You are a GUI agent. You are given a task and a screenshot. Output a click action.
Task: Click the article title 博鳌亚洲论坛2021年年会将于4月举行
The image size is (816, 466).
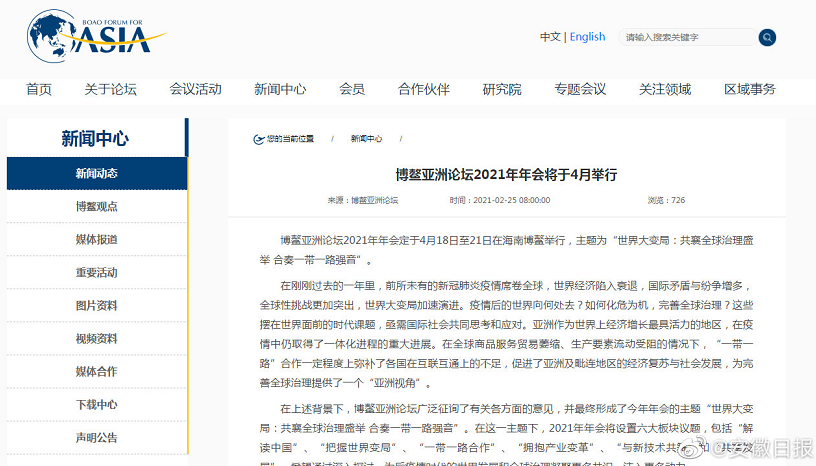pyautogui.click(x=506, y=174)
